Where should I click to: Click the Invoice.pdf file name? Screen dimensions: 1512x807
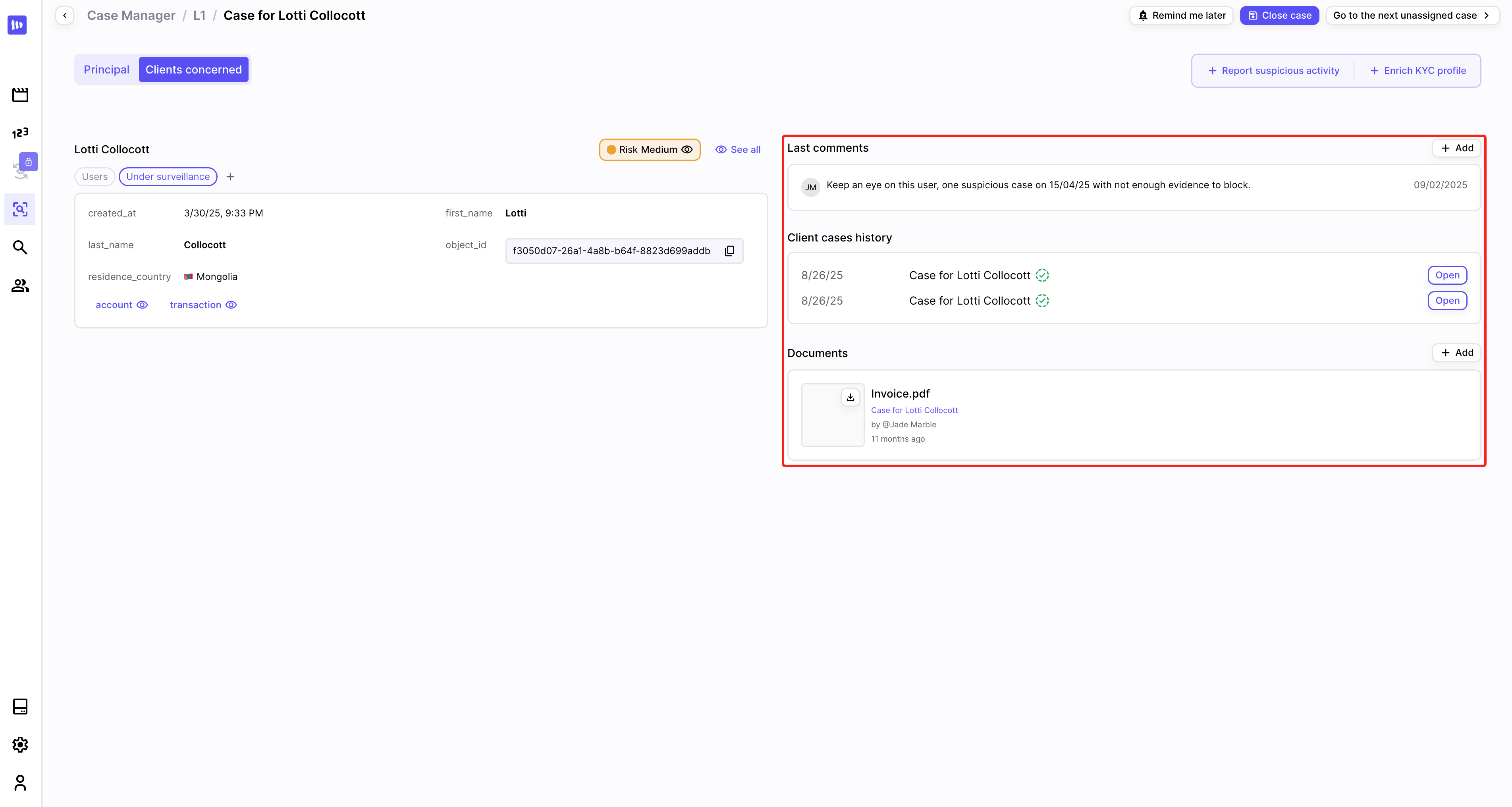tap(900, 394)
